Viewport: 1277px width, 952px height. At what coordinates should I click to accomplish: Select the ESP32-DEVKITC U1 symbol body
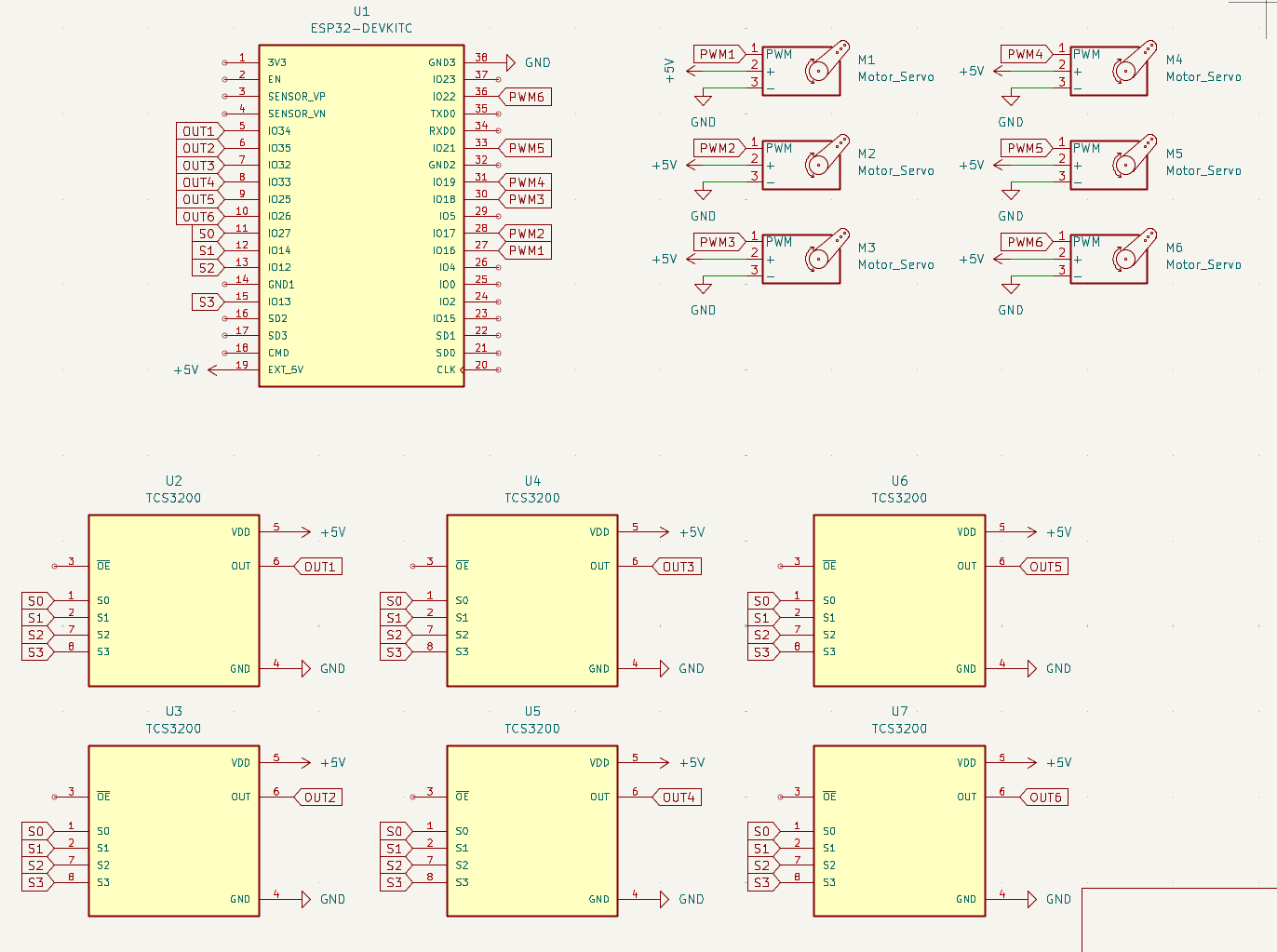point(361,215)
